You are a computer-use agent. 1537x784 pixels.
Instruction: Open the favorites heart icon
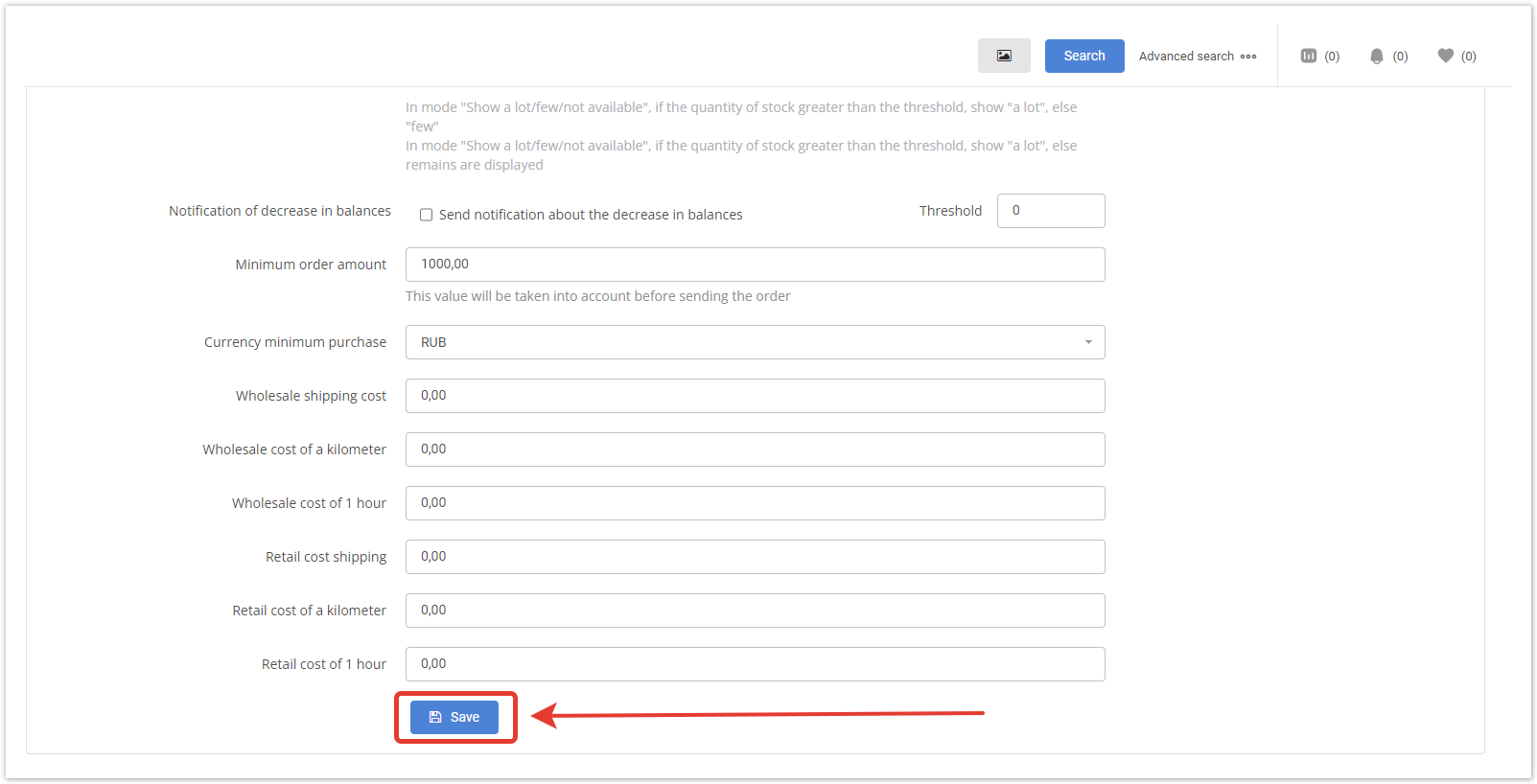(1445, 56)
